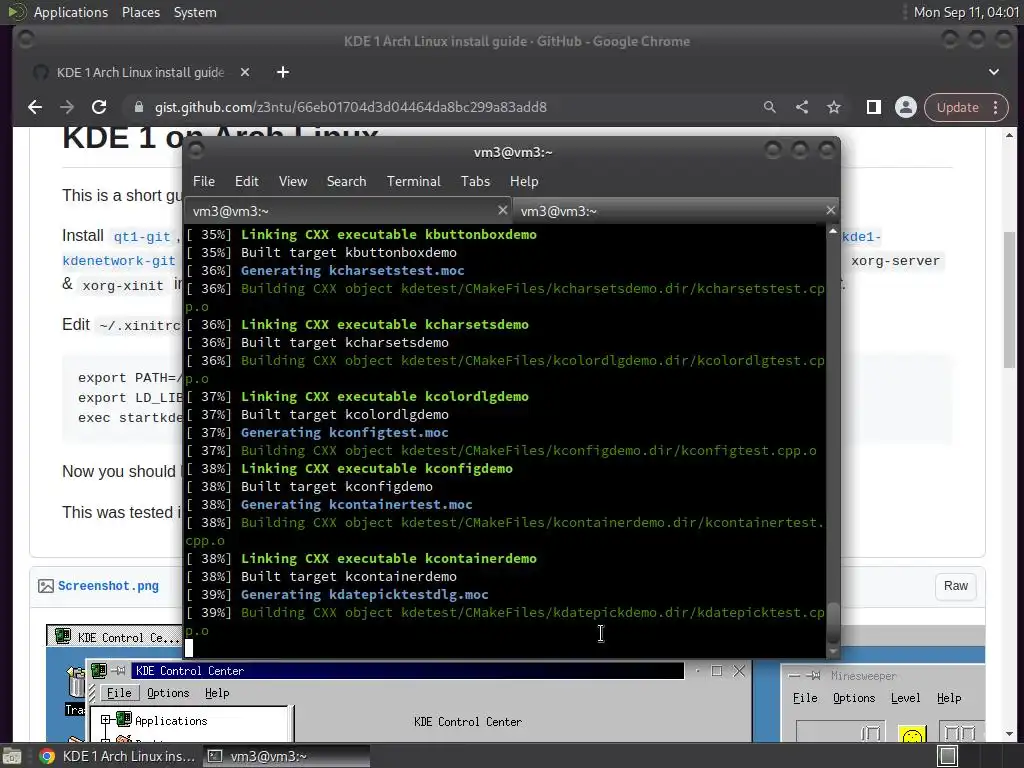This screenshot has width=1024, height=768.
Task: Close the second terminal tab
Action: [x=830, y=210]
